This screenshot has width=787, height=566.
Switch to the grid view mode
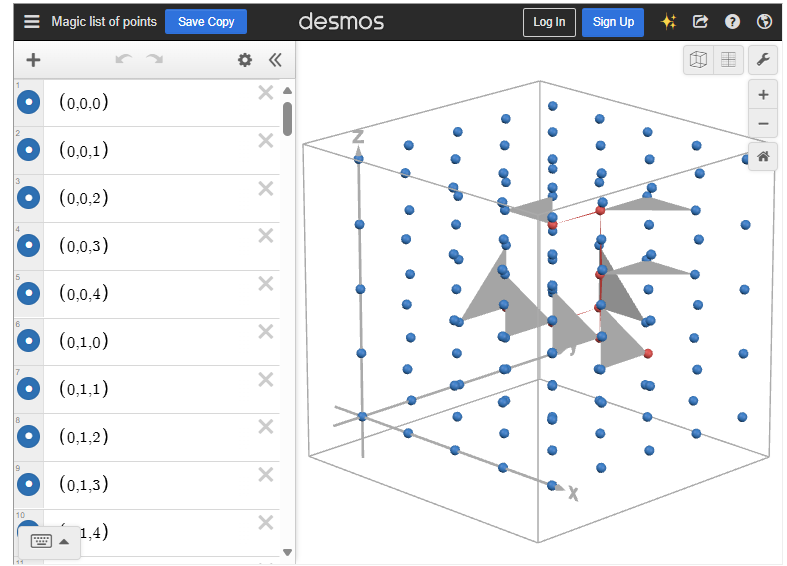(x=728, y=60)
